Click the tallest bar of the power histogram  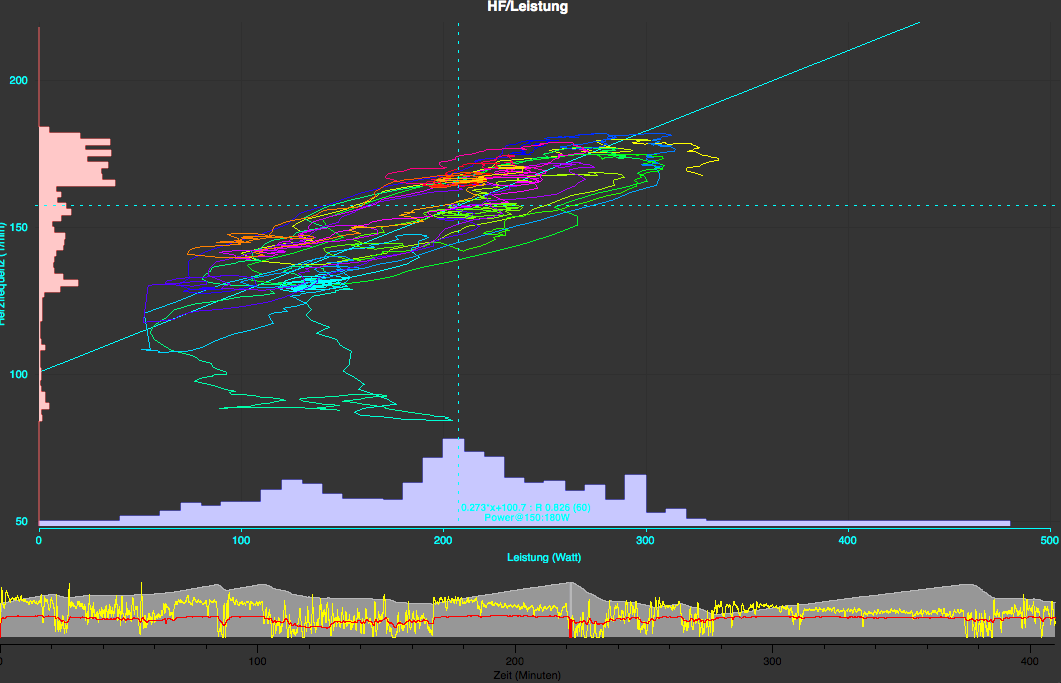[x=453, y=482]
